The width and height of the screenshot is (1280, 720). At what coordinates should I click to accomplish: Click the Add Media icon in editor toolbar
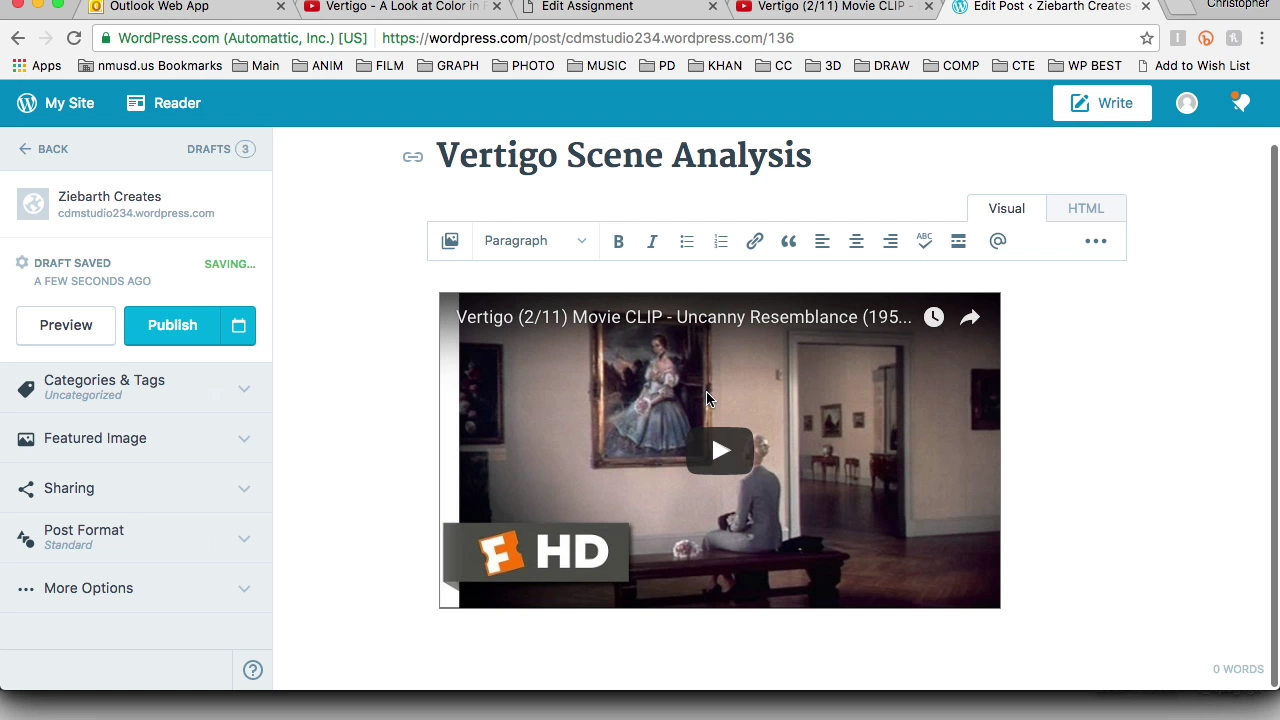click(x=450, y=241)
